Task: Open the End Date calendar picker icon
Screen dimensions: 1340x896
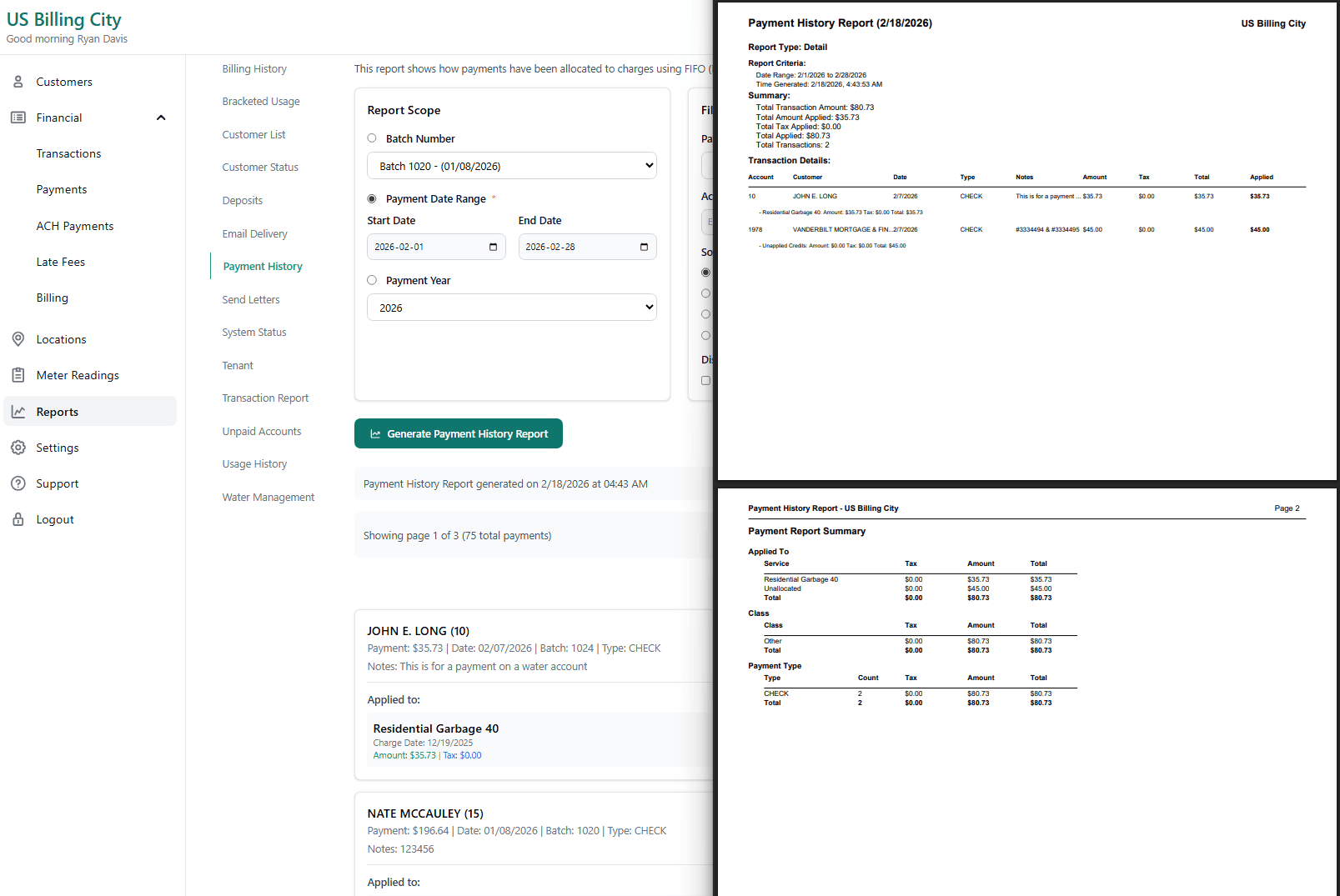Action: tap(644, 247)
